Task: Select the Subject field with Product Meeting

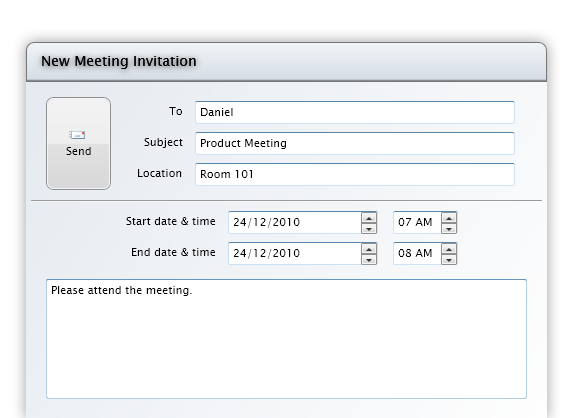Action: [355, 143]
